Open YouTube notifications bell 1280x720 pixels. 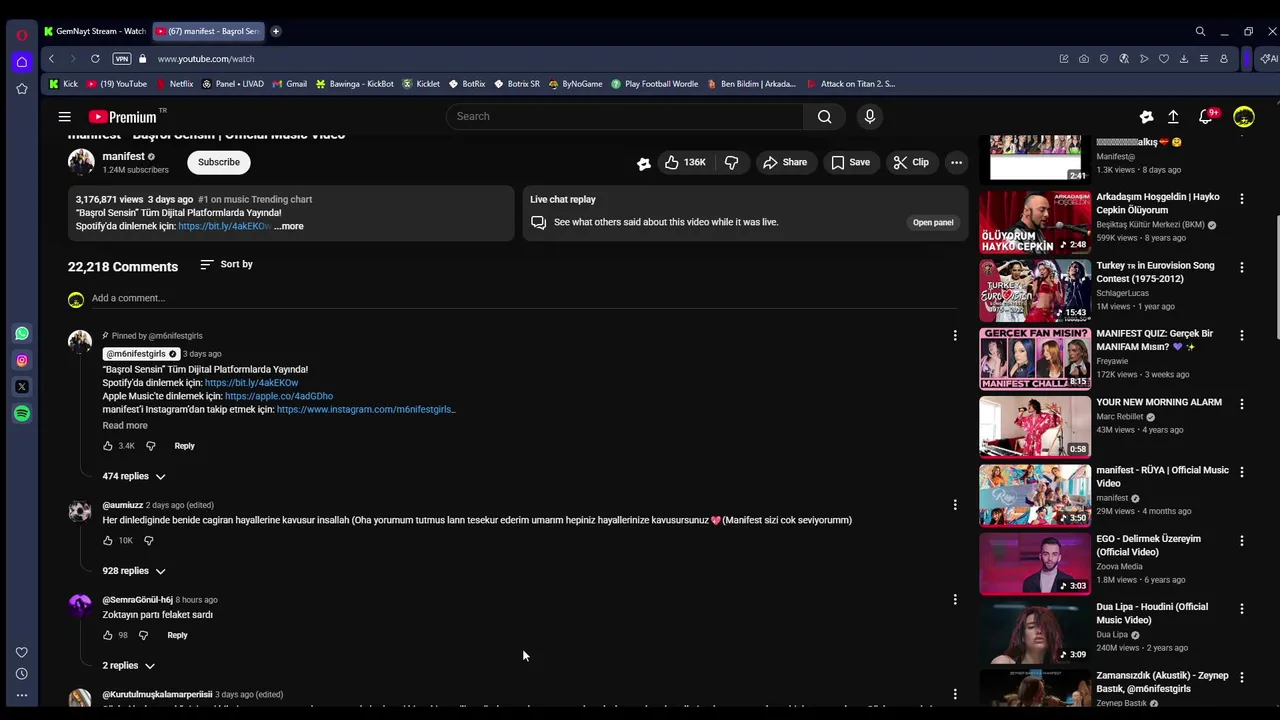pos(1206,117)
